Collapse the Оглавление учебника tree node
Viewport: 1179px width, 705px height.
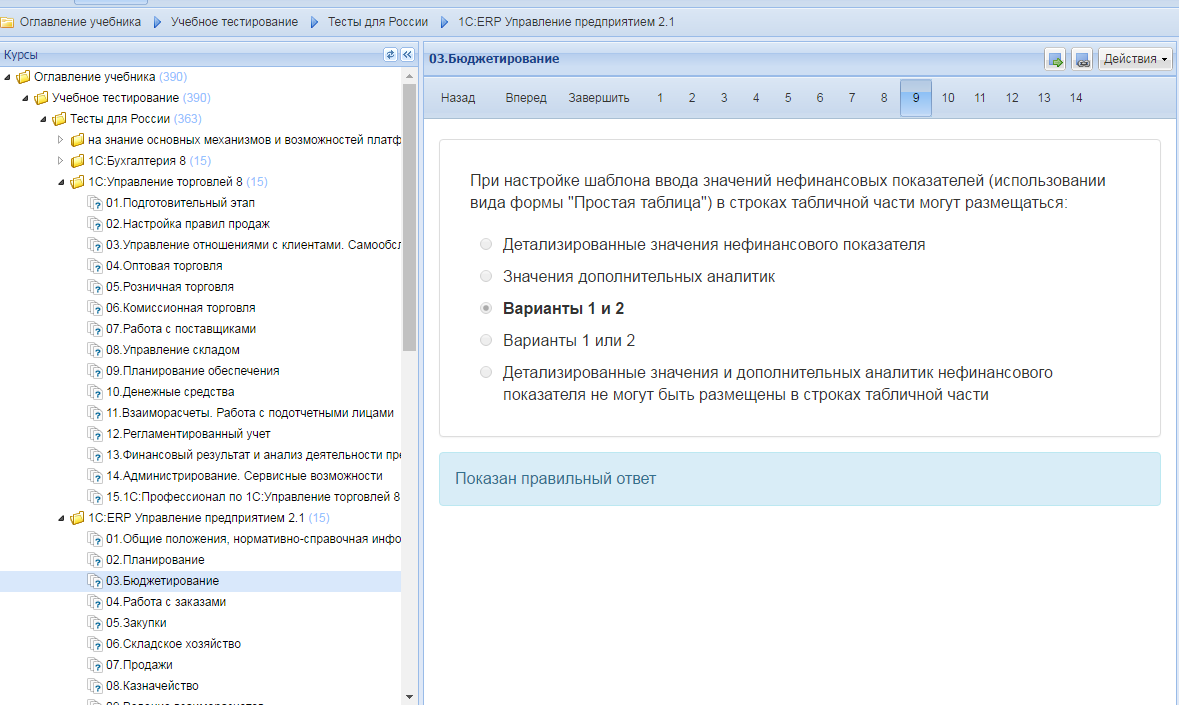pos(8,77)
